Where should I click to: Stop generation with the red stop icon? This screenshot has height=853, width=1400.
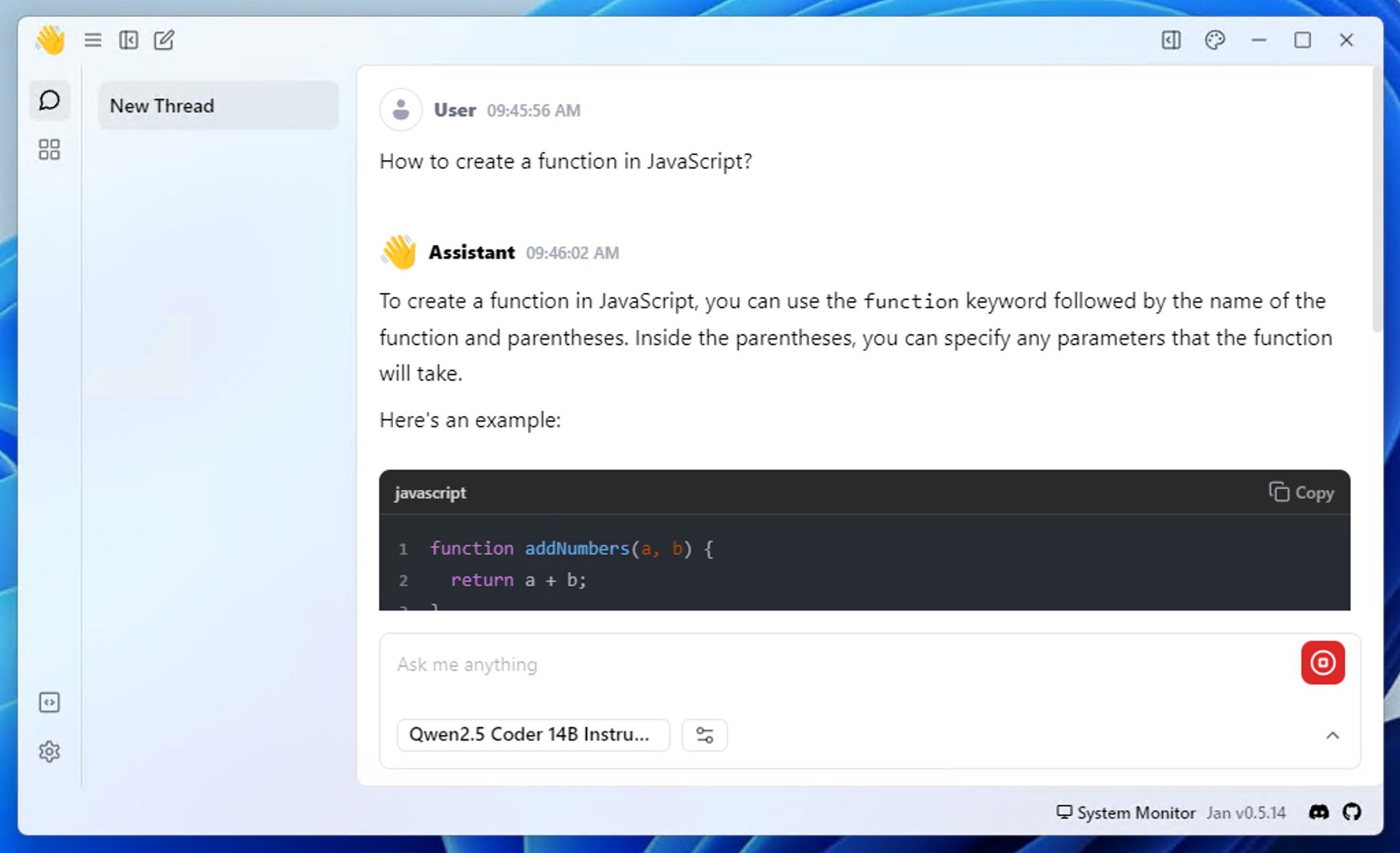(x=1322, y=663)
